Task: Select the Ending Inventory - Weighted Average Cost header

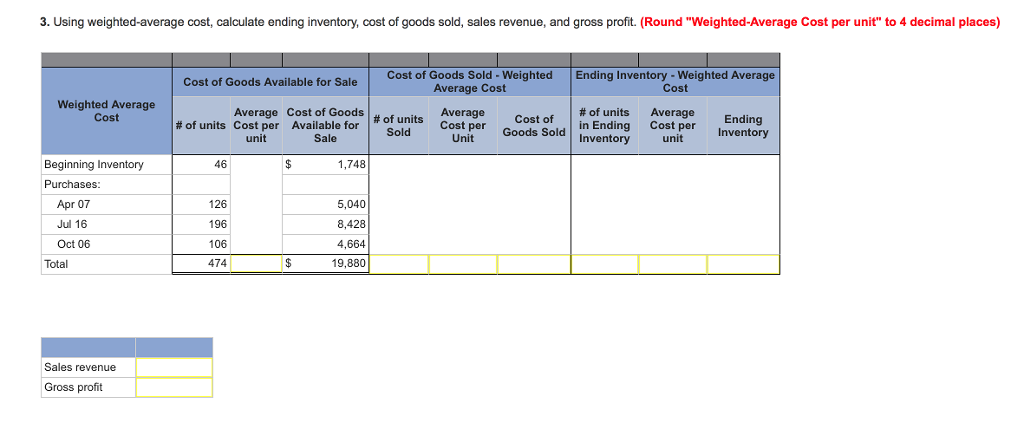Action: click(x=675, y=82)
